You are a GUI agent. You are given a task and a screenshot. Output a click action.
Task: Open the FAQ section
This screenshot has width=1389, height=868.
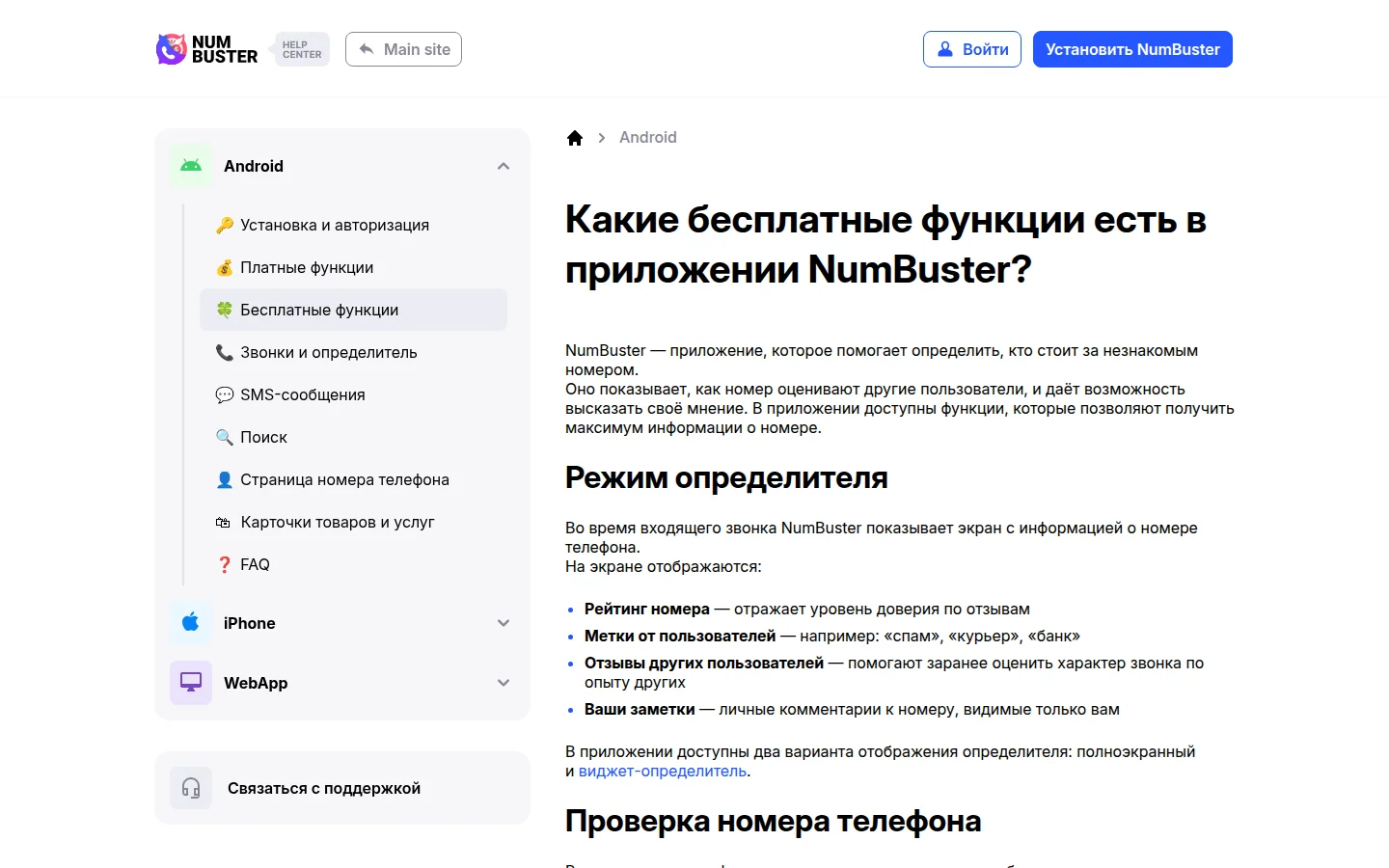pyautogui.click(x=353, y=564)
